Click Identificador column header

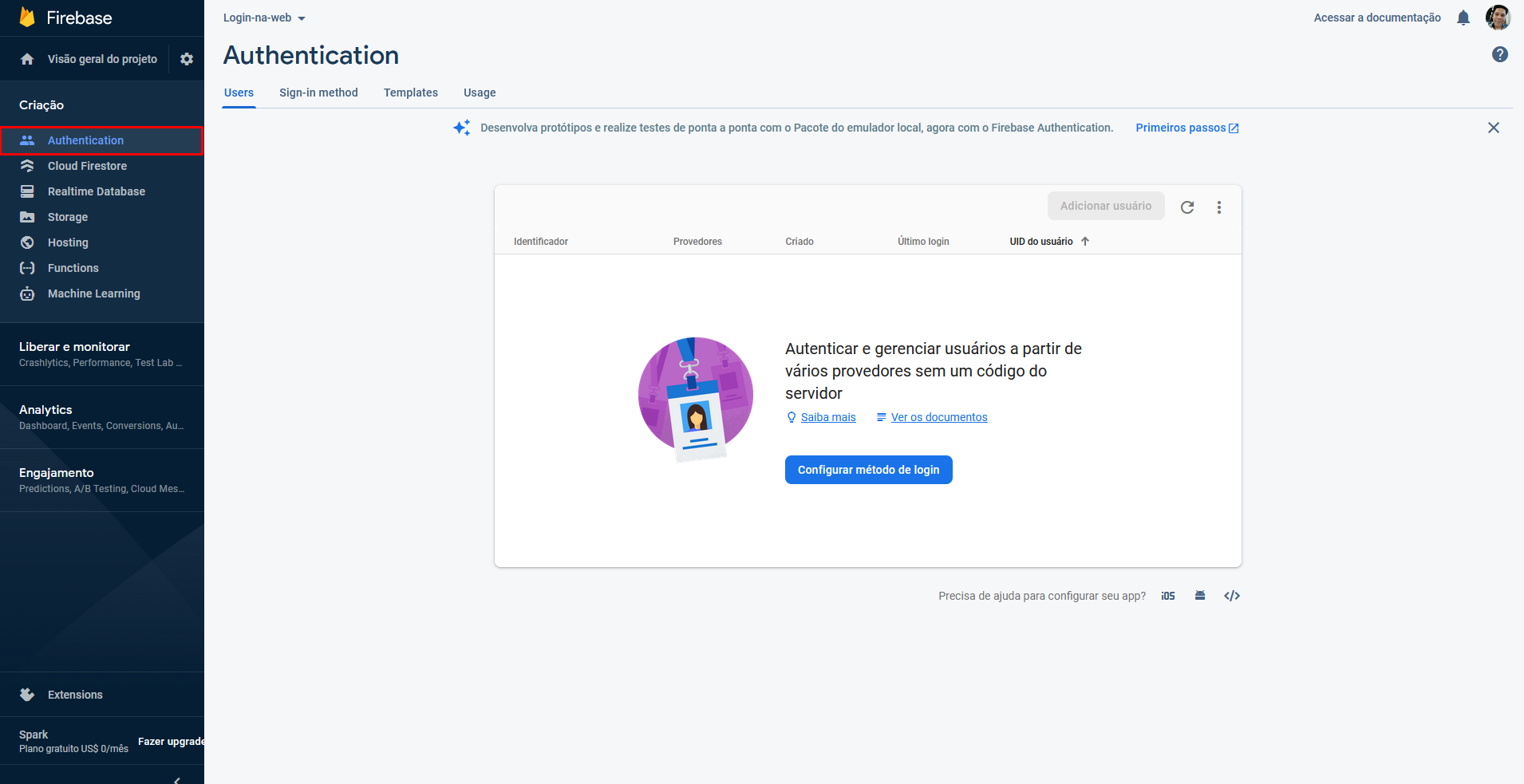[541, 242]
